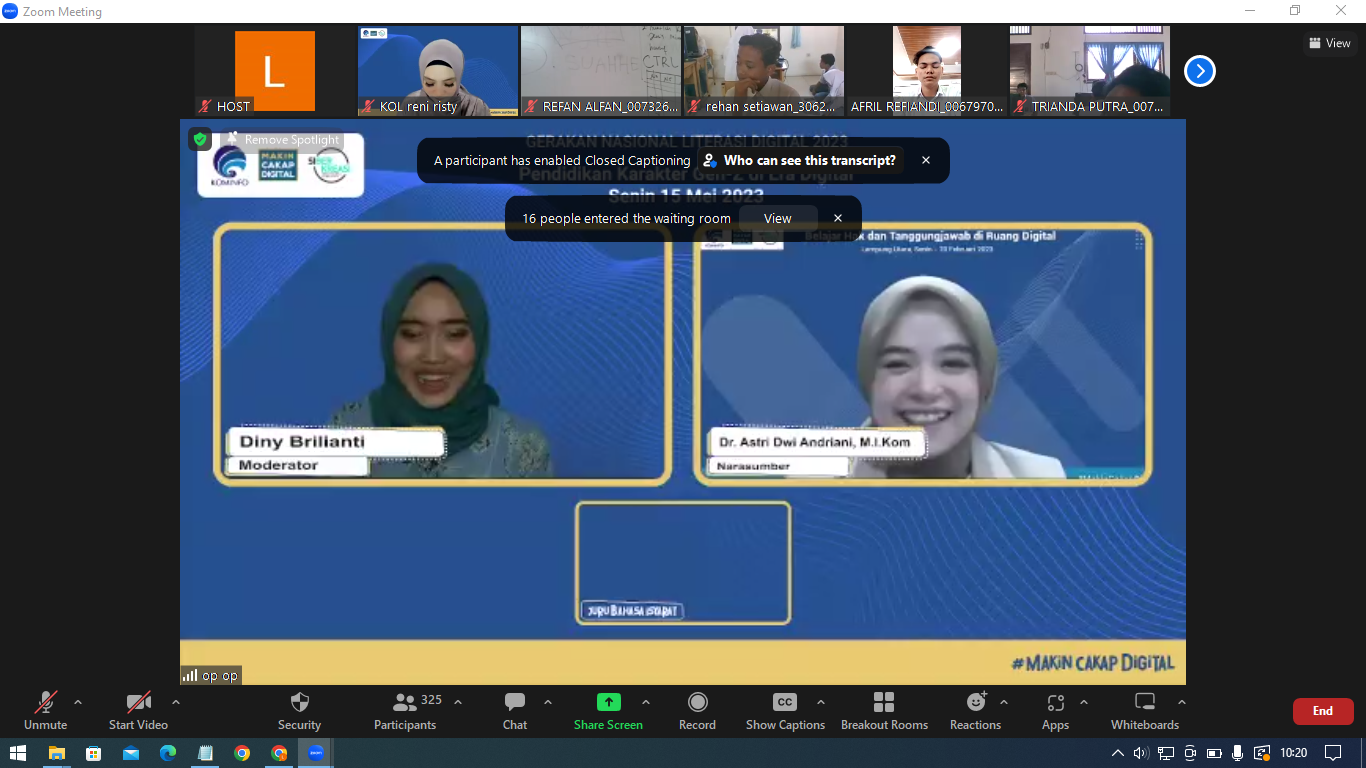1366x768 pixels.
Task: Select the TRIANDA PUTRA video thumbnail
Action: pos(1090,71)
